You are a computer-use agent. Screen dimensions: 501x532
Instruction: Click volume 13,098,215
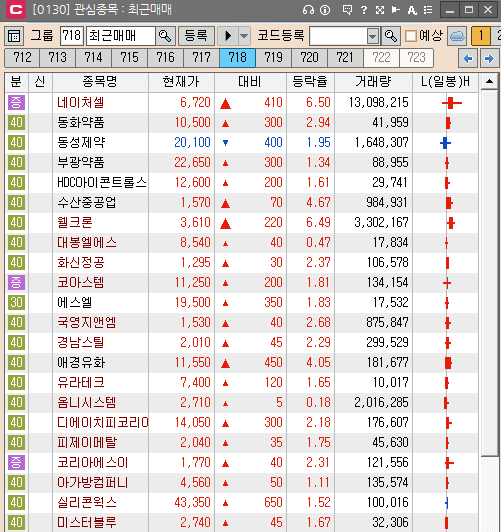point(379,102)
